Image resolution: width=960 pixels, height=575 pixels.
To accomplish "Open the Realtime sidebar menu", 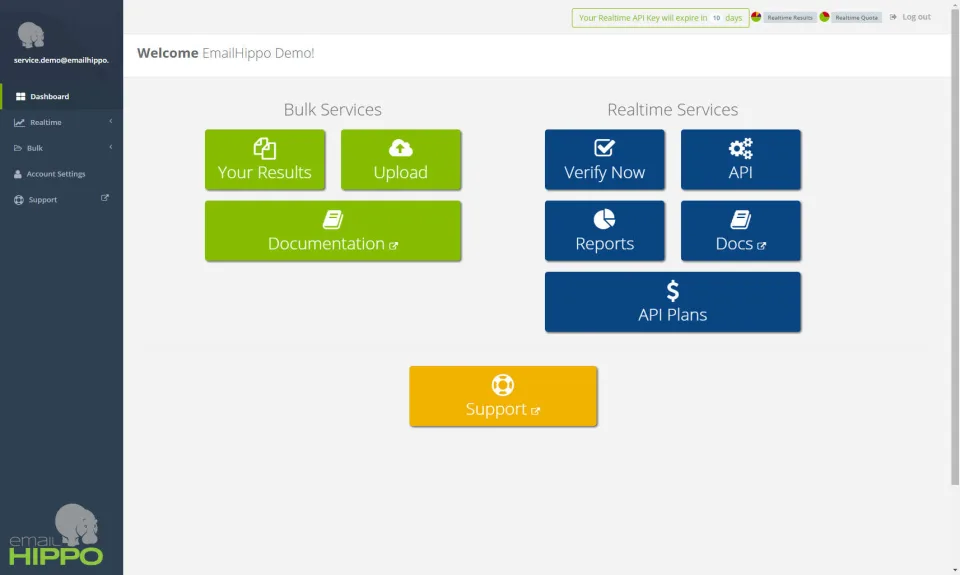I will coord(61,122).
